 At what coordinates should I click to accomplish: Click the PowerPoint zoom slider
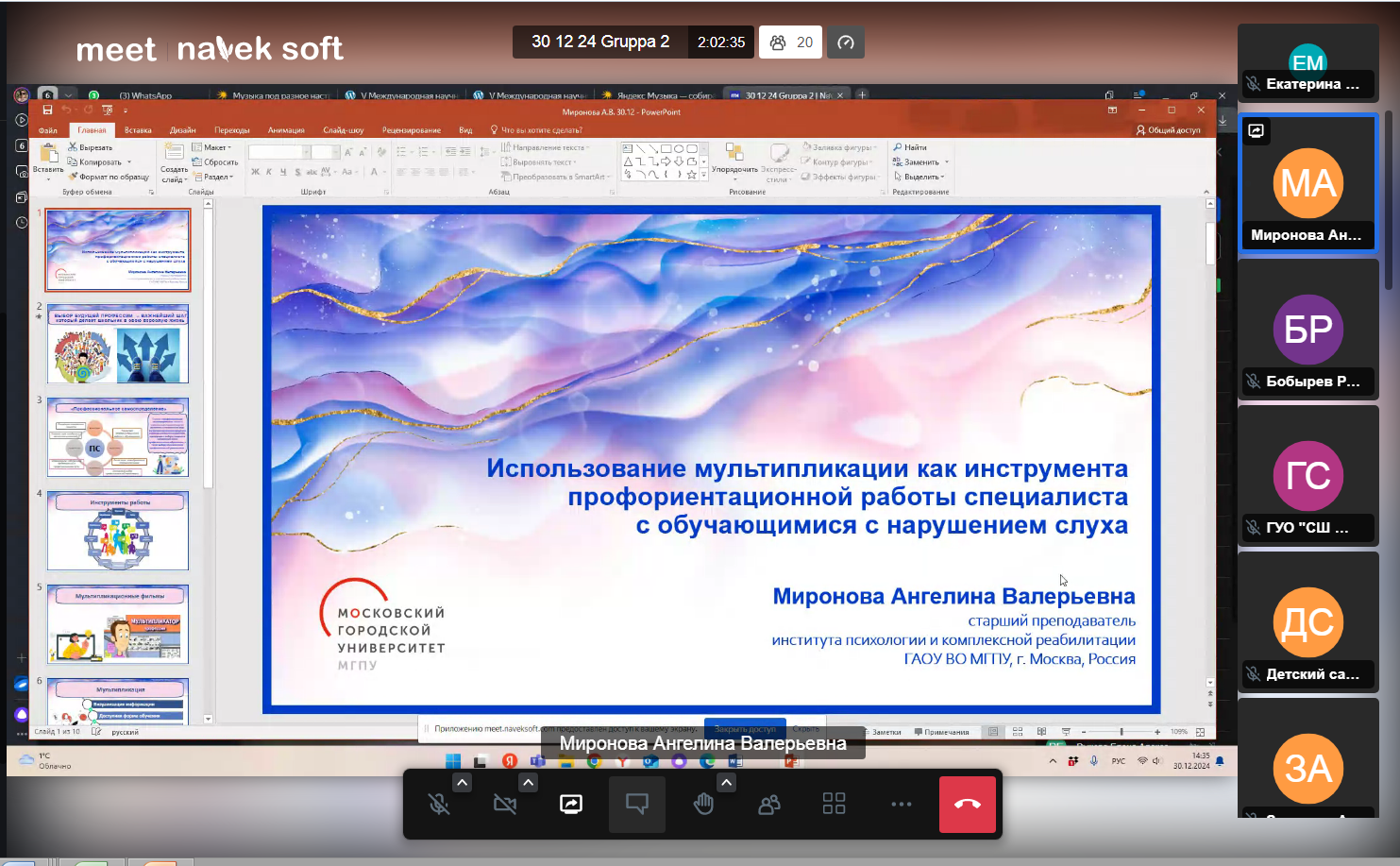[x=1121, y=732]
